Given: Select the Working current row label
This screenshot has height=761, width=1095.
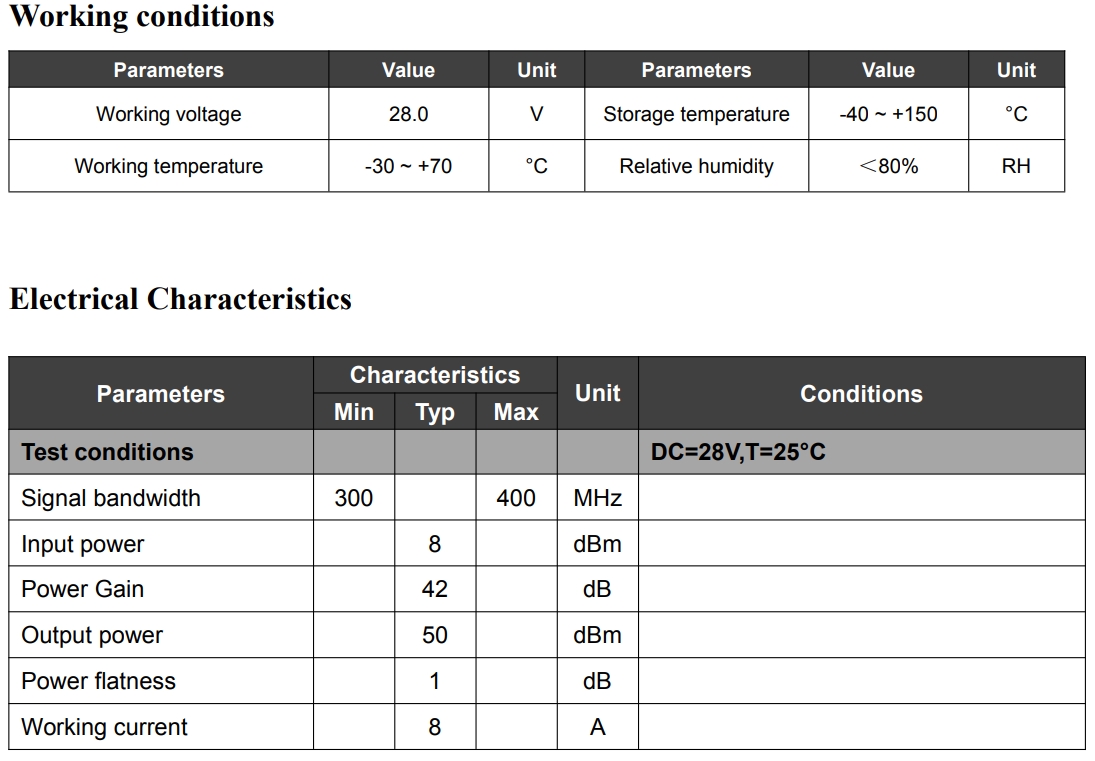Looking at the screenshot, I should click(x=104, y=727).
